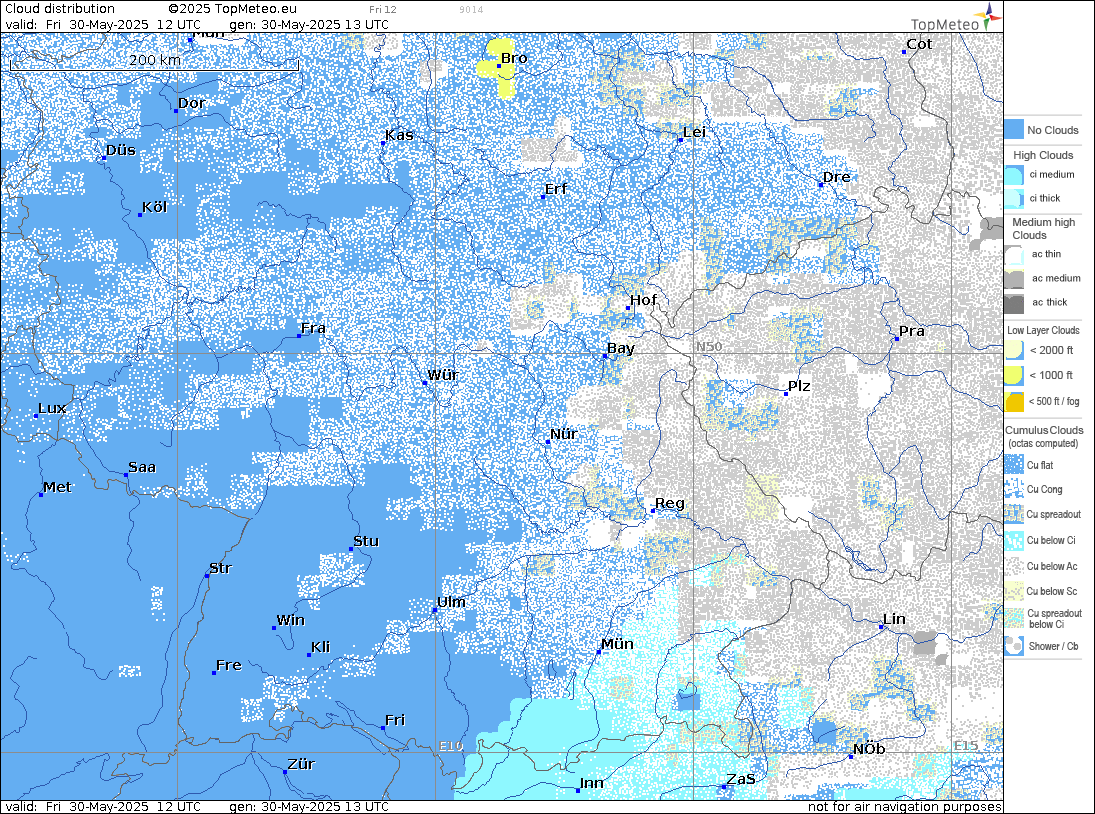Click the < 2000 ft low cloud swatch
The image size is (1095, 814).
click(x=1014, y=350)
